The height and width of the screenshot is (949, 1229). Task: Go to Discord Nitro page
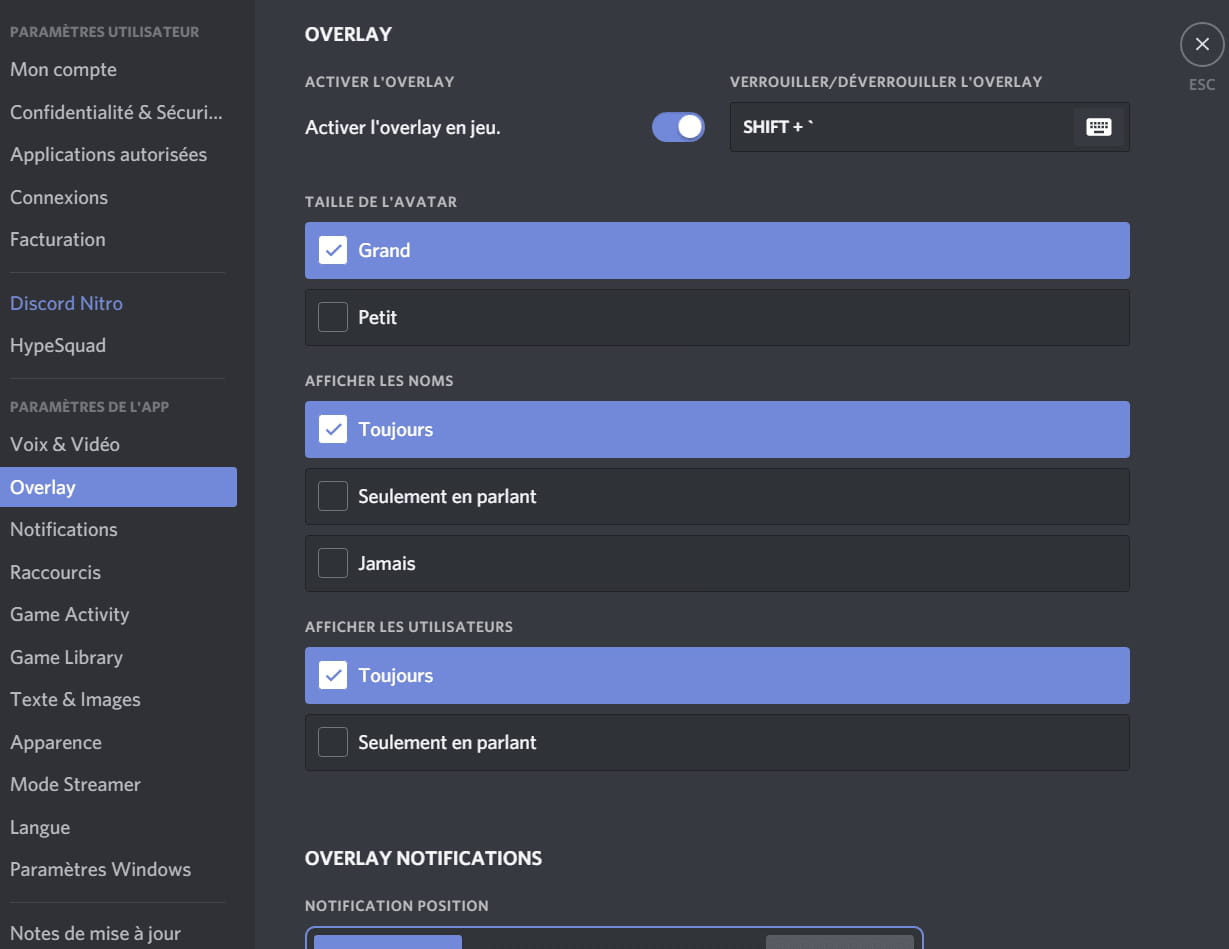[66, 303]
